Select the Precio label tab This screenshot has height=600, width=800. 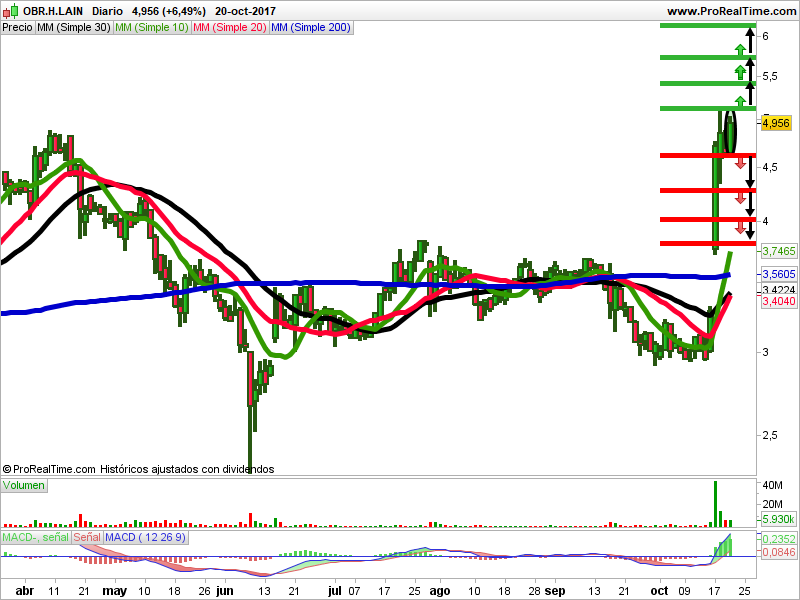pyautogui.click(x=17, y=28)
